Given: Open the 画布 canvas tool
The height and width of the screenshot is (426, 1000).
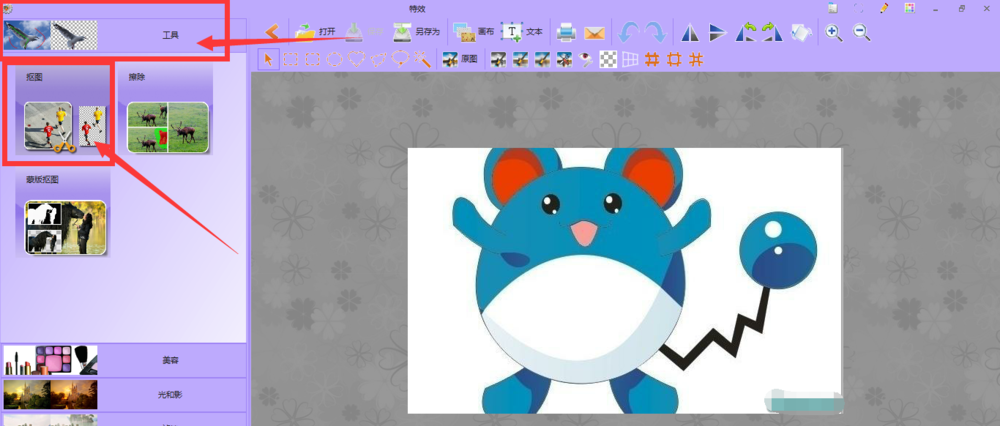Looking at the screenshot, I should [x=473, y=32].
